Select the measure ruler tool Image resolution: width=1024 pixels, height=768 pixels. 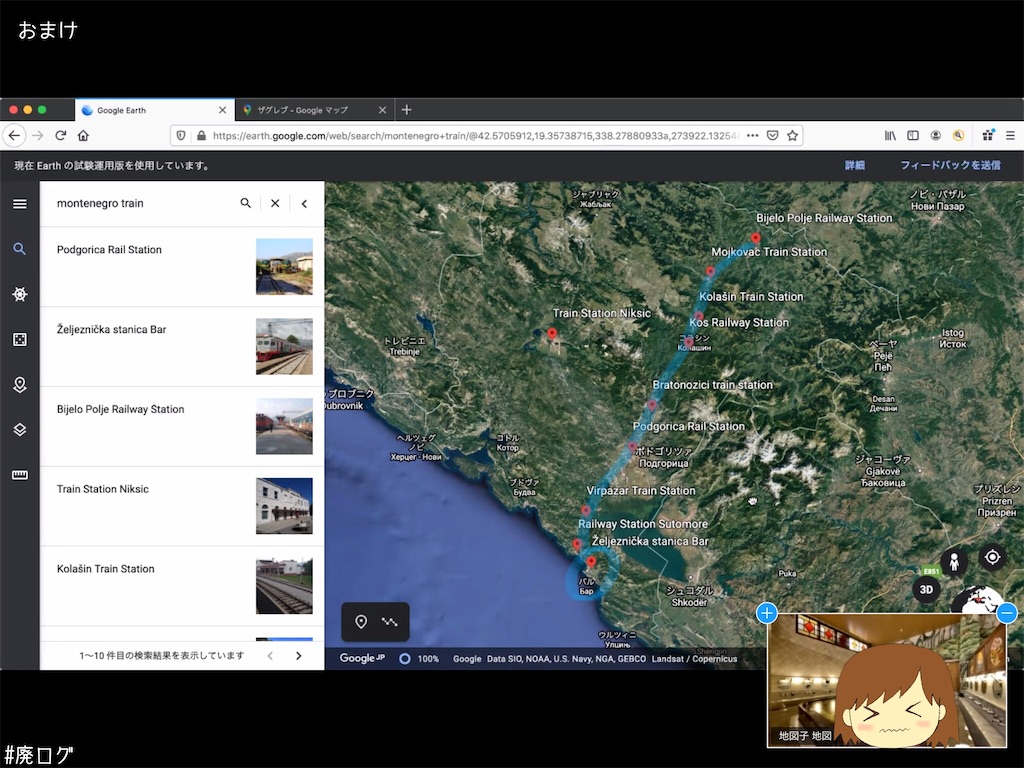coord(20,475)
